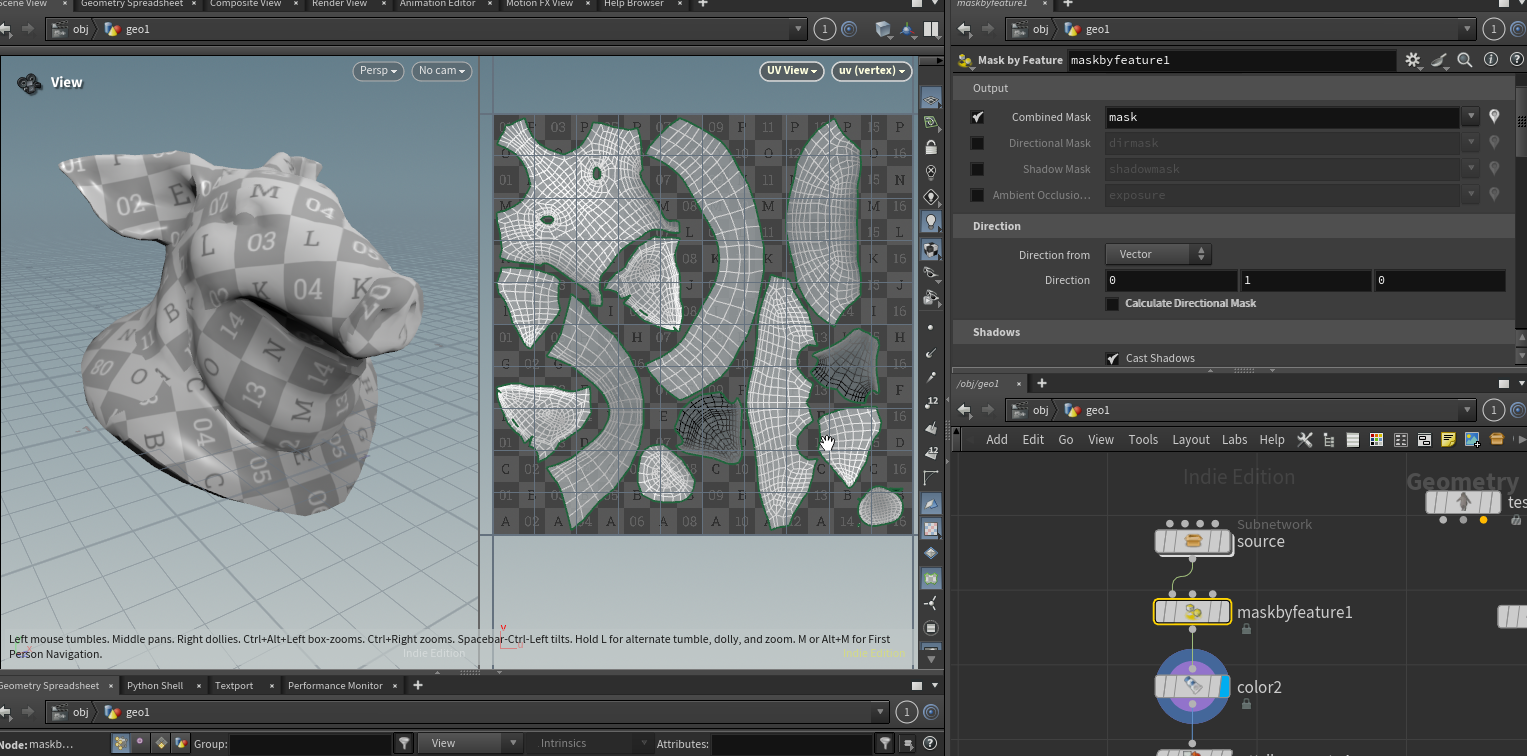
Task: Open the Persp viewport dropdown
Action: click(377, 71)
